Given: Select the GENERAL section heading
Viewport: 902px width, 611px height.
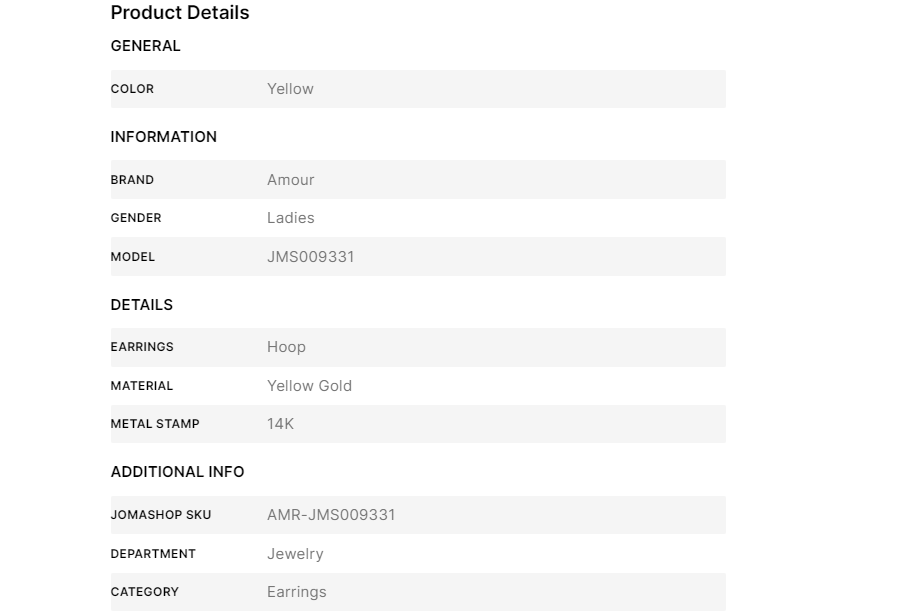Looking at the screenshot, I should 146,46.
